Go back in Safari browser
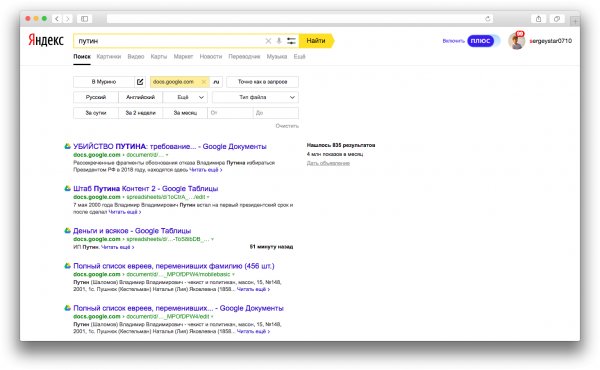 57,19
